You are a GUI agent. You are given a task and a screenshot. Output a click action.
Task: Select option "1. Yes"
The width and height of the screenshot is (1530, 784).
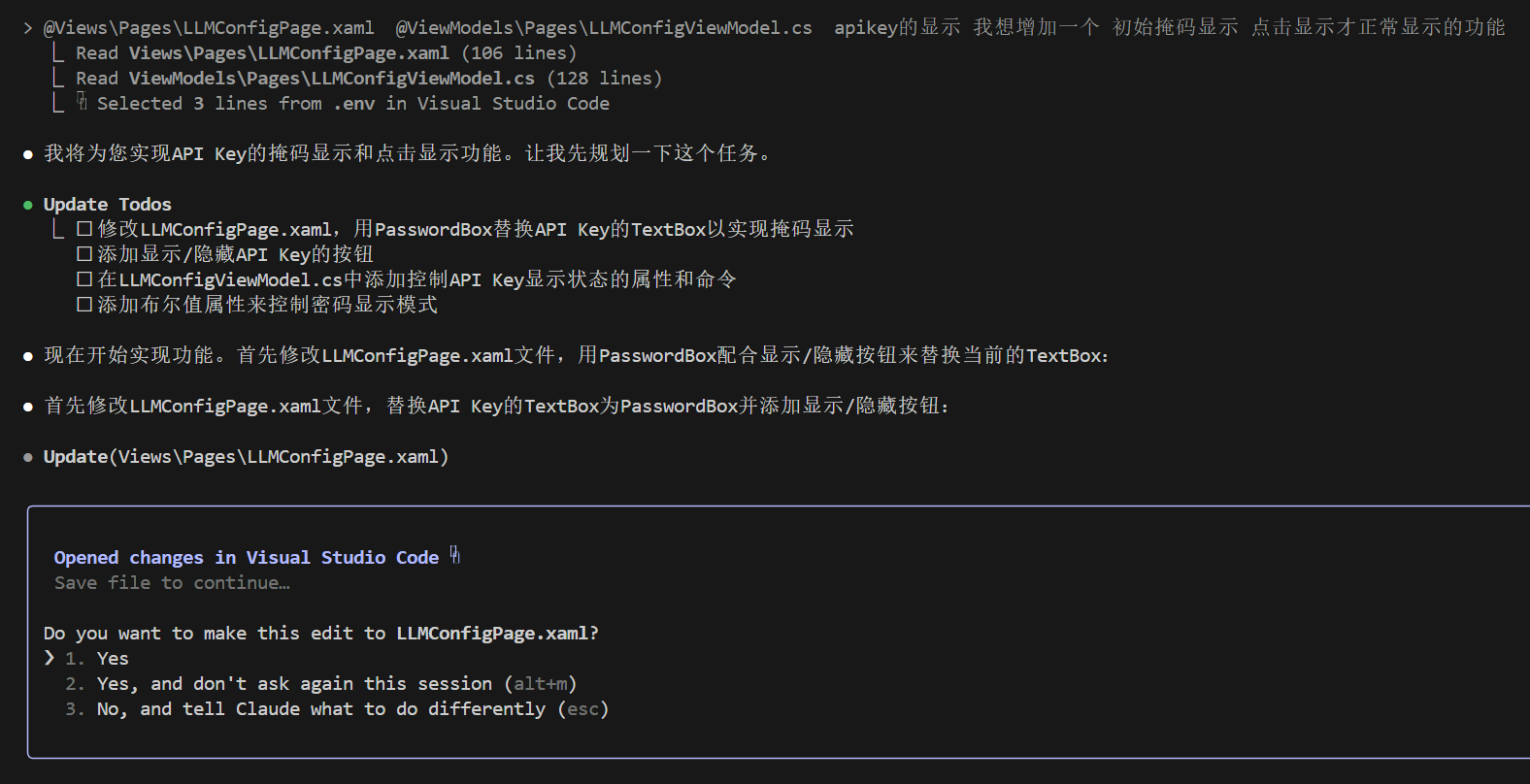(x=112, y=658)
